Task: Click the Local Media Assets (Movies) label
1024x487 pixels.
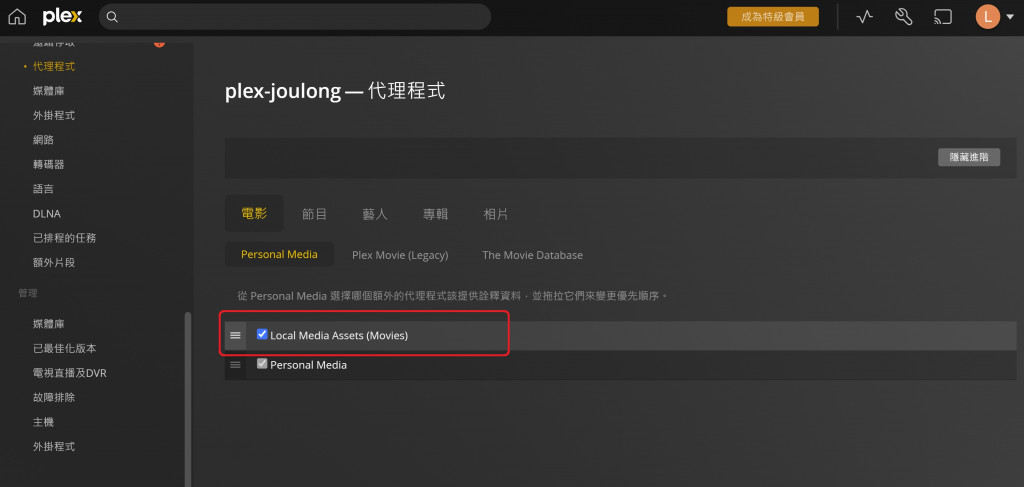Action: tap(339, 336)
